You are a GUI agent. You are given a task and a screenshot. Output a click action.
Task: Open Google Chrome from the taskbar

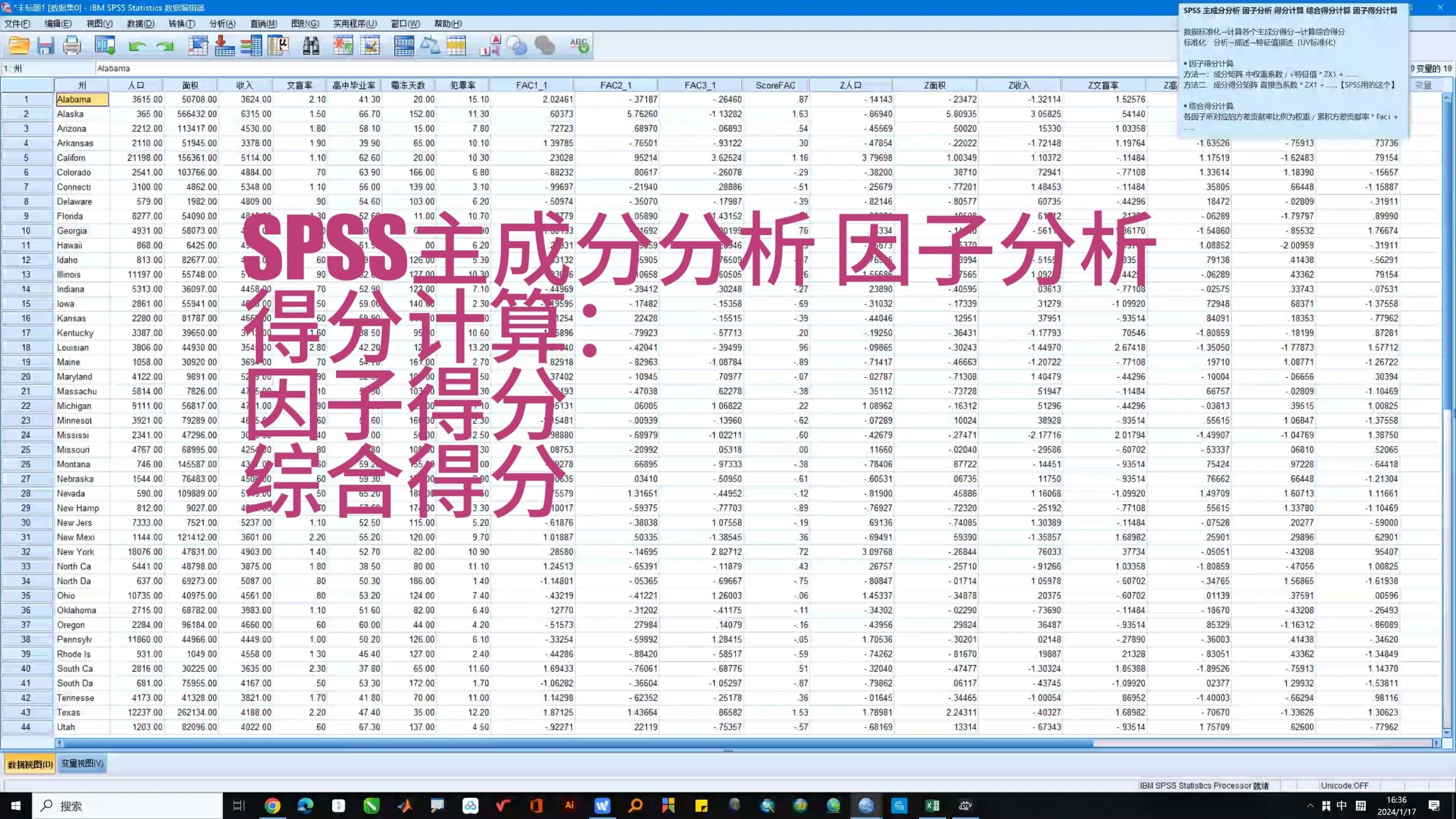[272, 805]
